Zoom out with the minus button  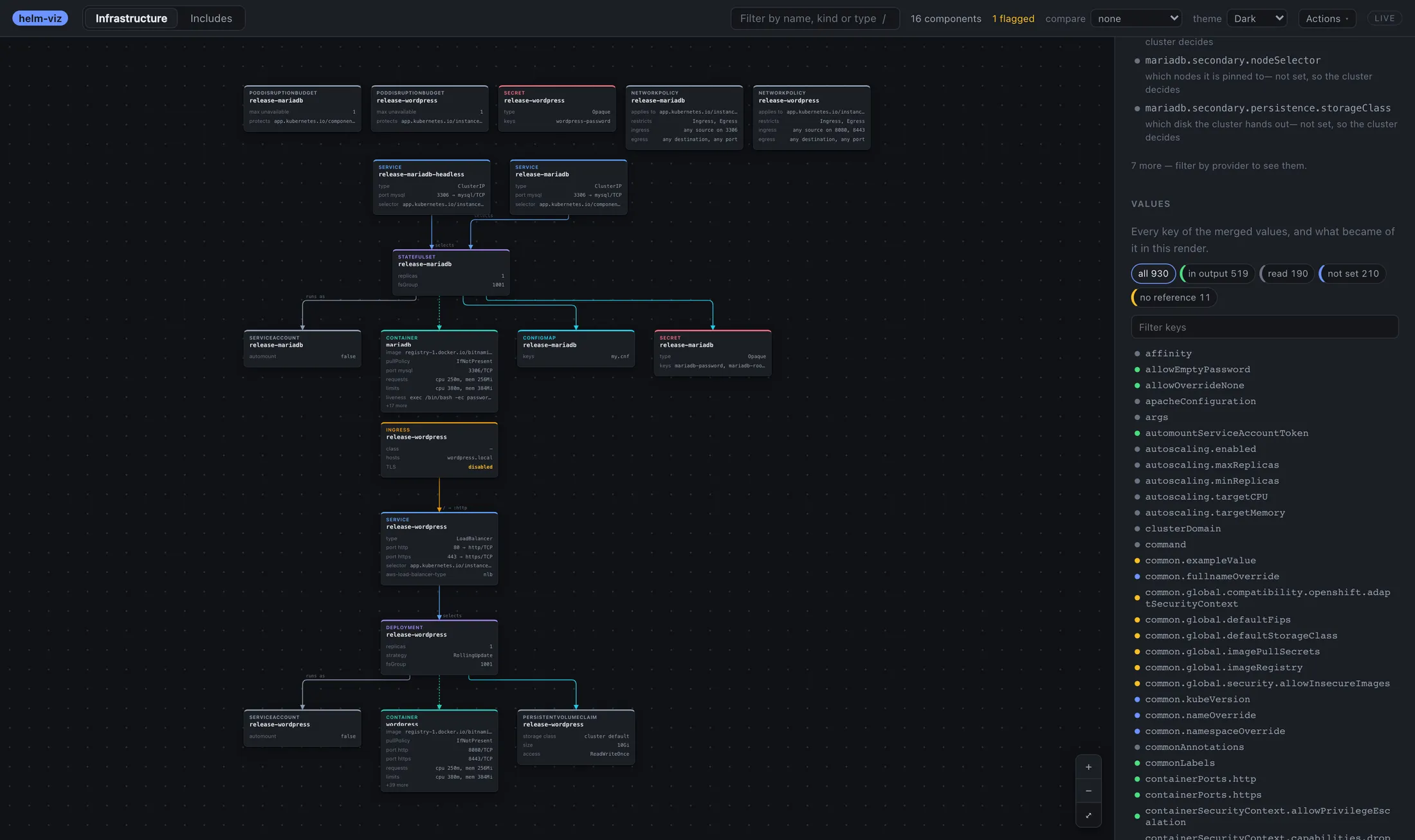1088,791
